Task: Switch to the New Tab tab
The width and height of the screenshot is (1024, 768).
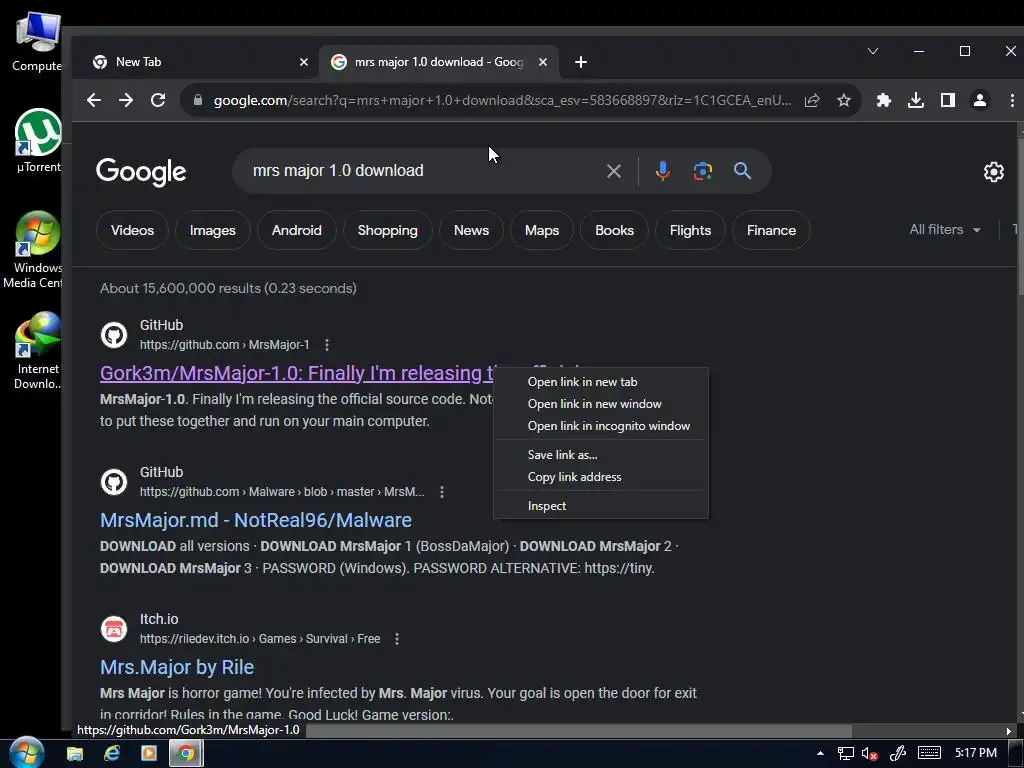Action: pyautogui.click(x=195, y=62)
